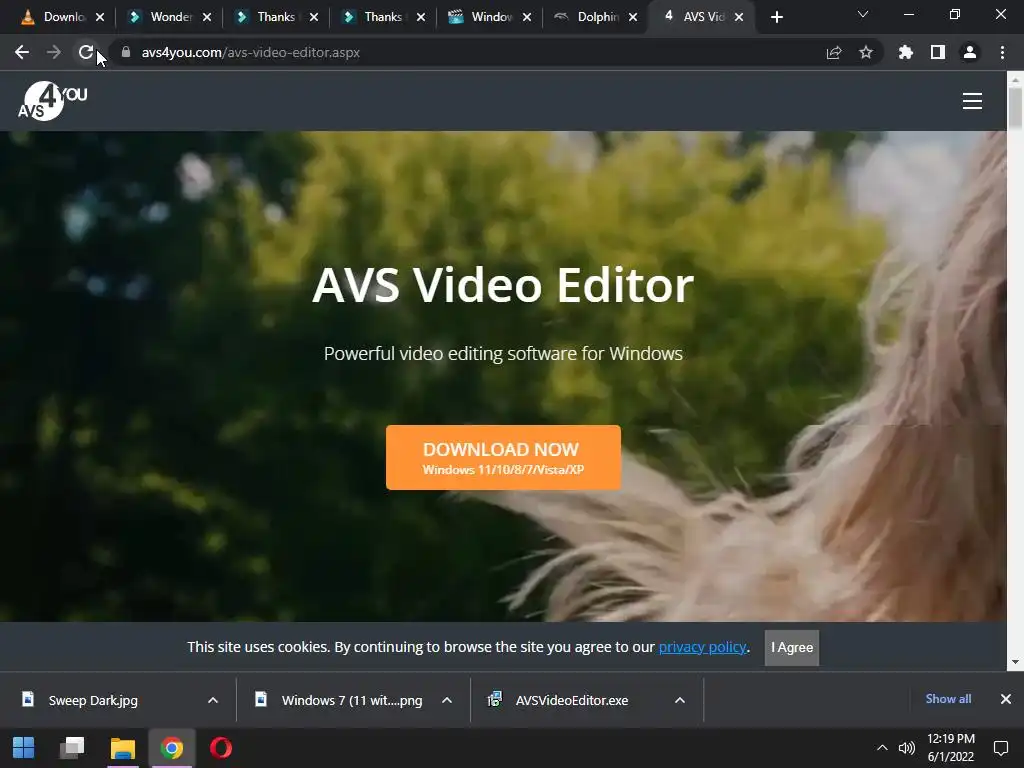Launch Opera from the taskbar
The height and width of the screenshot is (768, 1024).
click(x=221, y=748)
